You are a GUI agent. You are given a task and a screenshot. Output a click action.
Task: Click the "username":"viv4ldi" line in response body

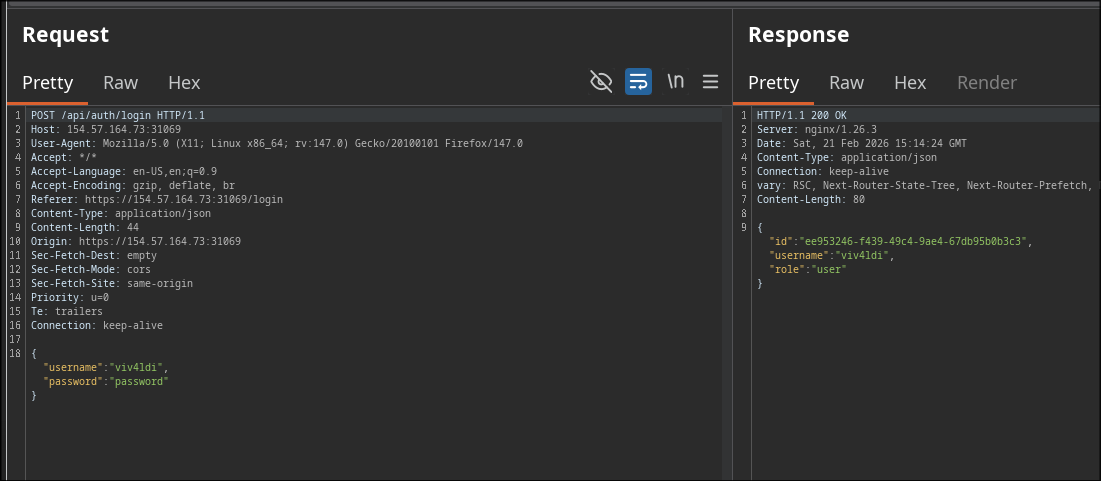coord(832,256)
